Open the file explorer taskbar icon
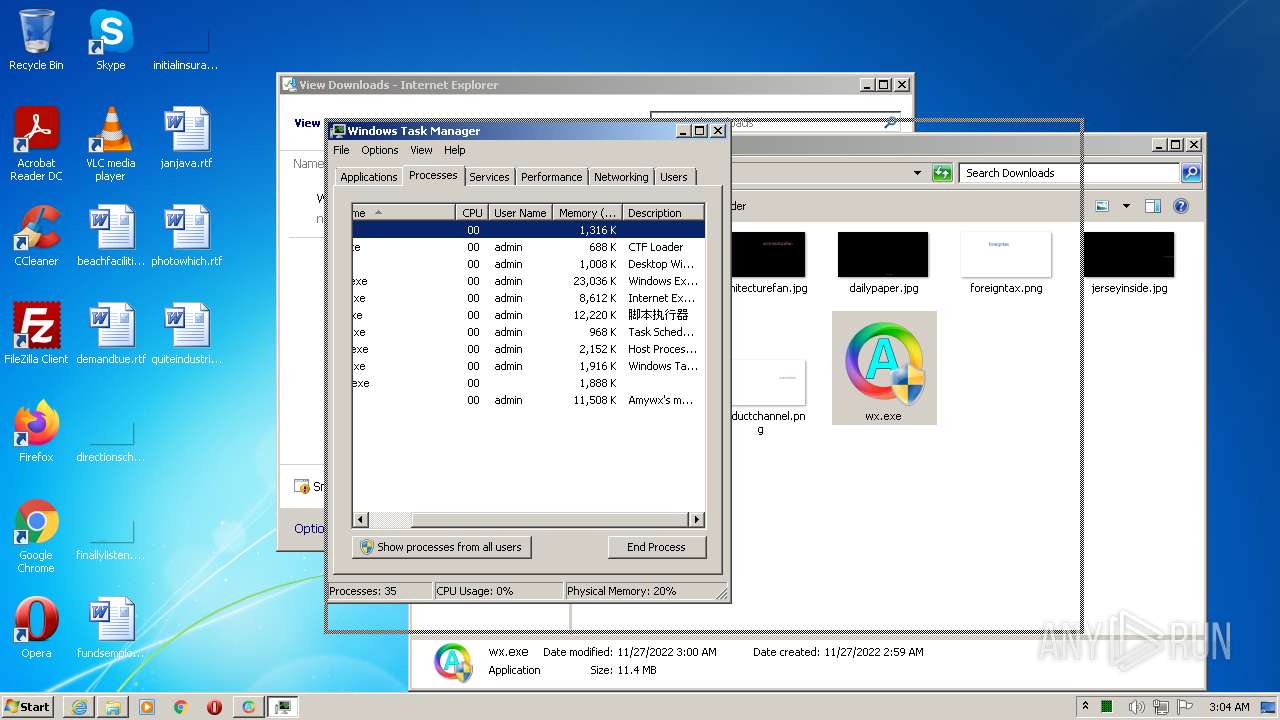The image size is (1280, 720). (113, 707)
